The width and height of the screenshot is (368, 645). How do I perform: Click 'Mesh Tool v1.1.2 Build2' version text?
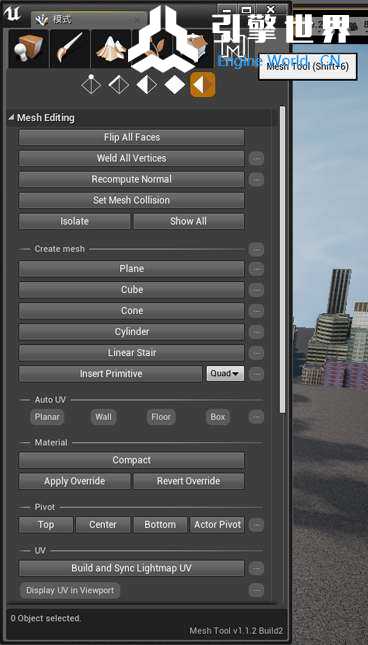[x=236, y=631]
